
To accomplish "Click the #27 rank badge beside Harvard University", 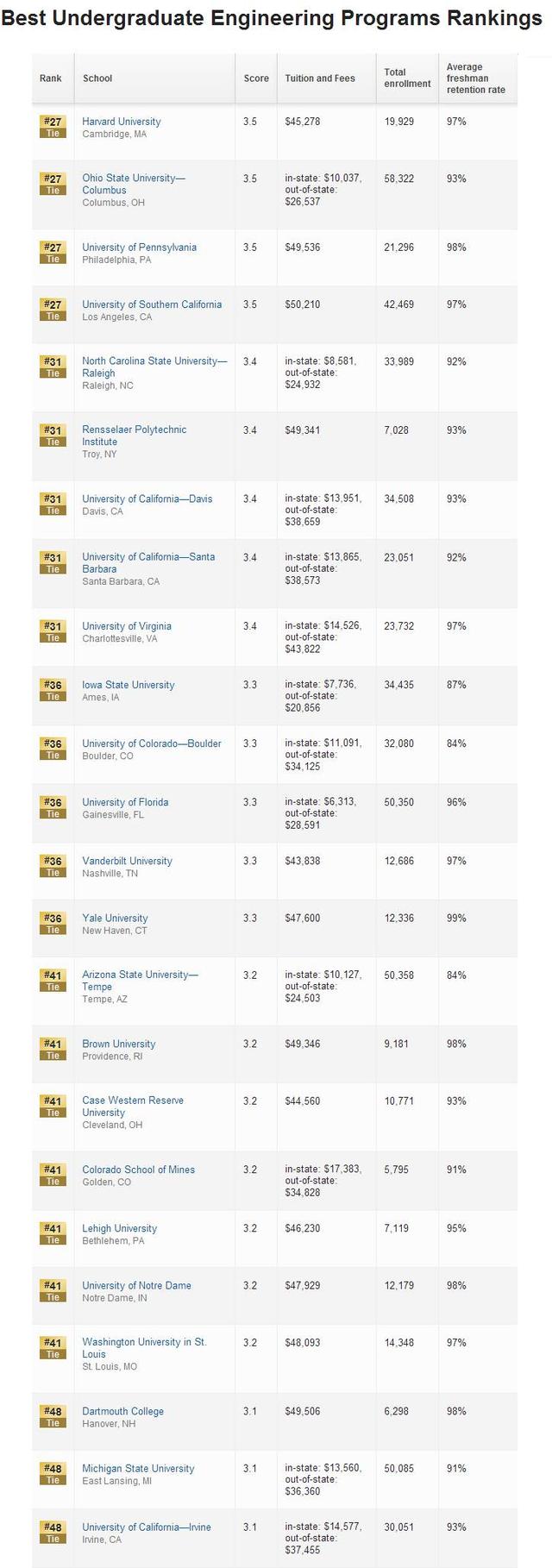I will pyautogui.click(x=53, y=127).
